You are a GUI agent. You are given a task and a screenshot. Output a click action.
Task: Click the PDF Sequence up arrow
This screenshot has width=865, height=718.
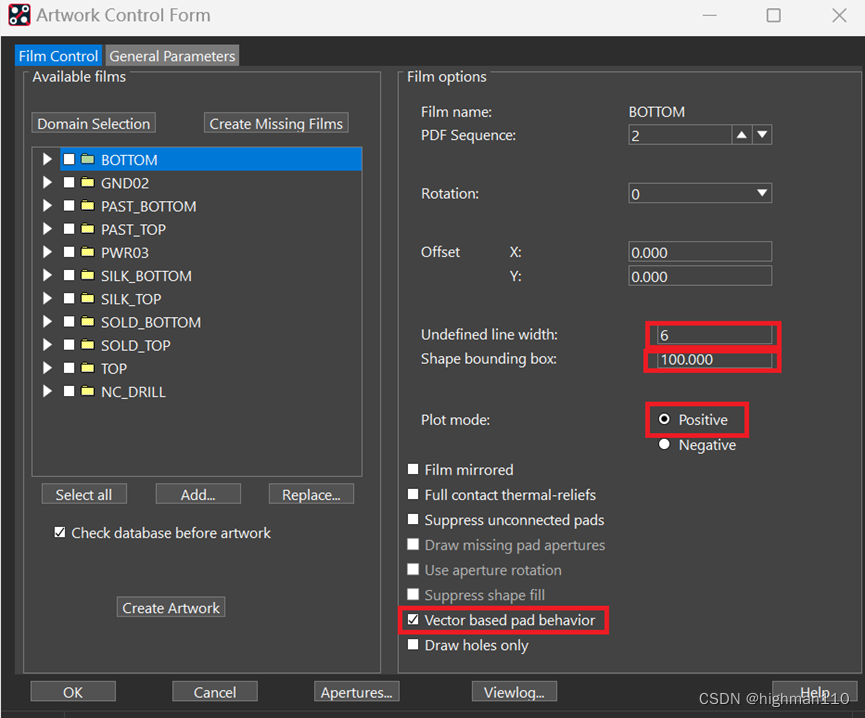741,135
